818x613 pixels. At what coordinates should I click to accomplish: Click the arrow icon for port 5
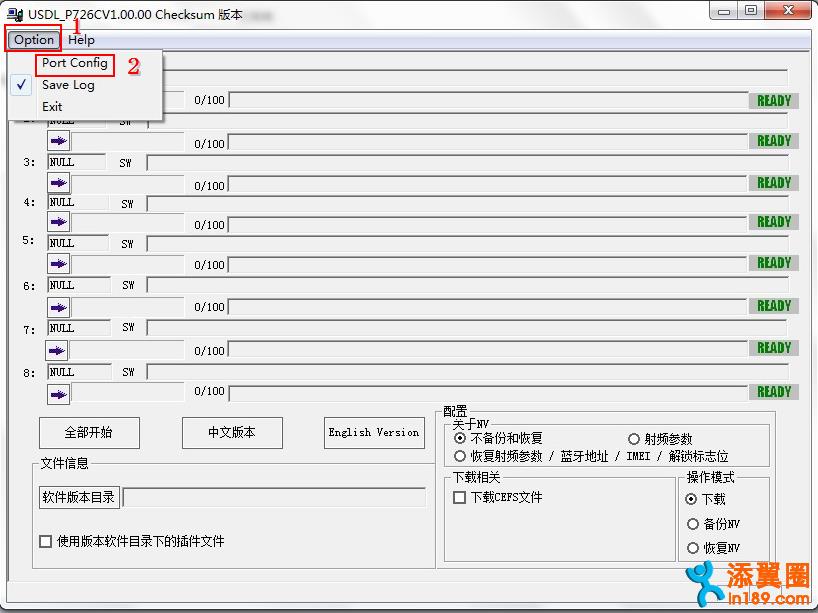pos(59,264)
